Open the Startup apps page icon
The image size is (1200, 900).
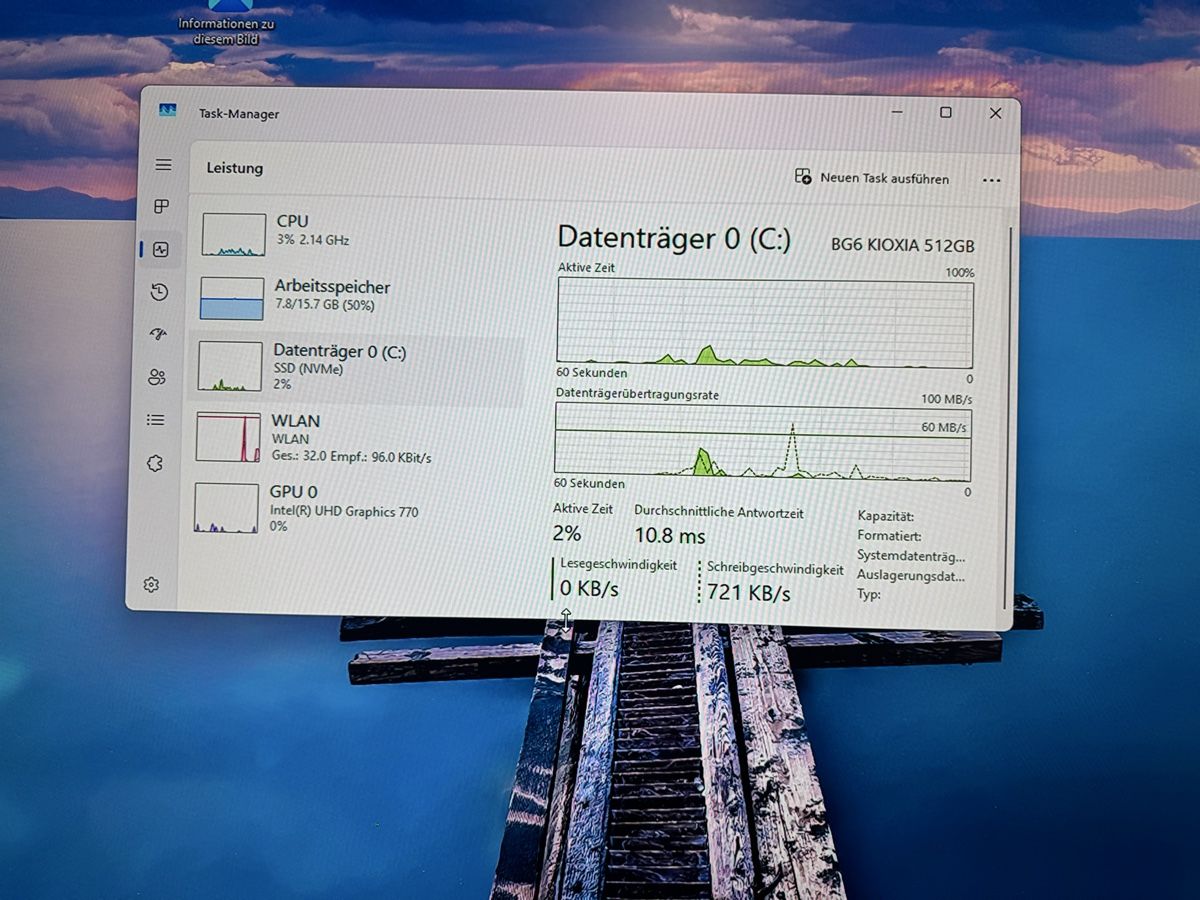158,334
